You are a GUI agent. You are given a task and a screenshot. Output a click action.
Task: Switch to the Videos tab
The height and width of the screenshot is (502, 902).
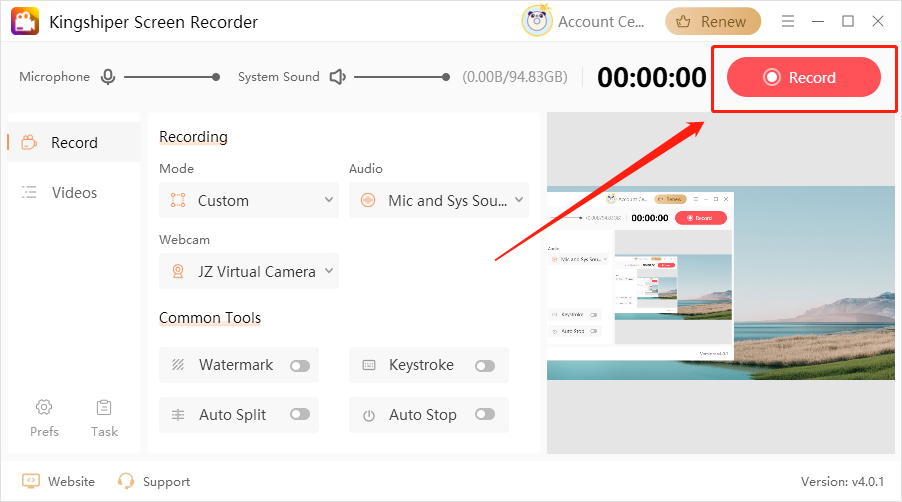(x=74, y=192)
